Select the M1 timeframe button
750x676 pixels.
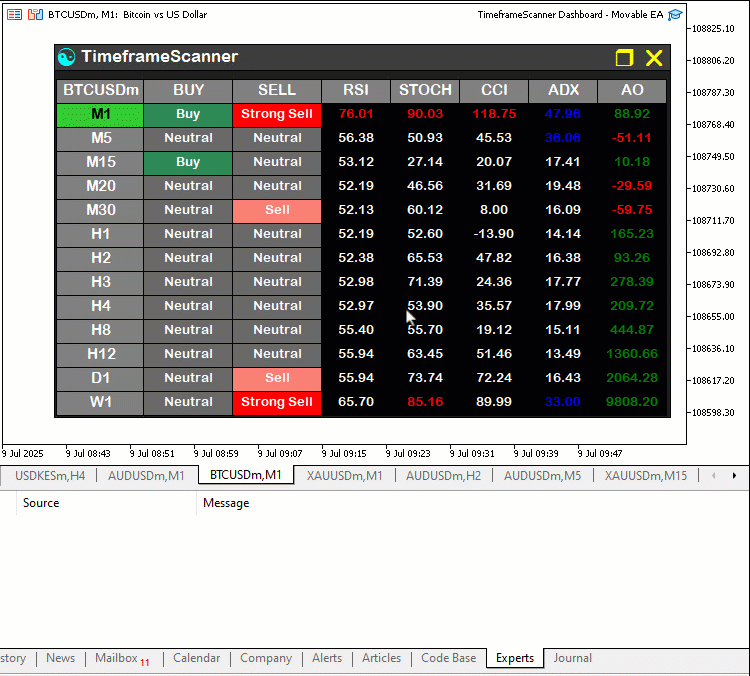[100, 115]
